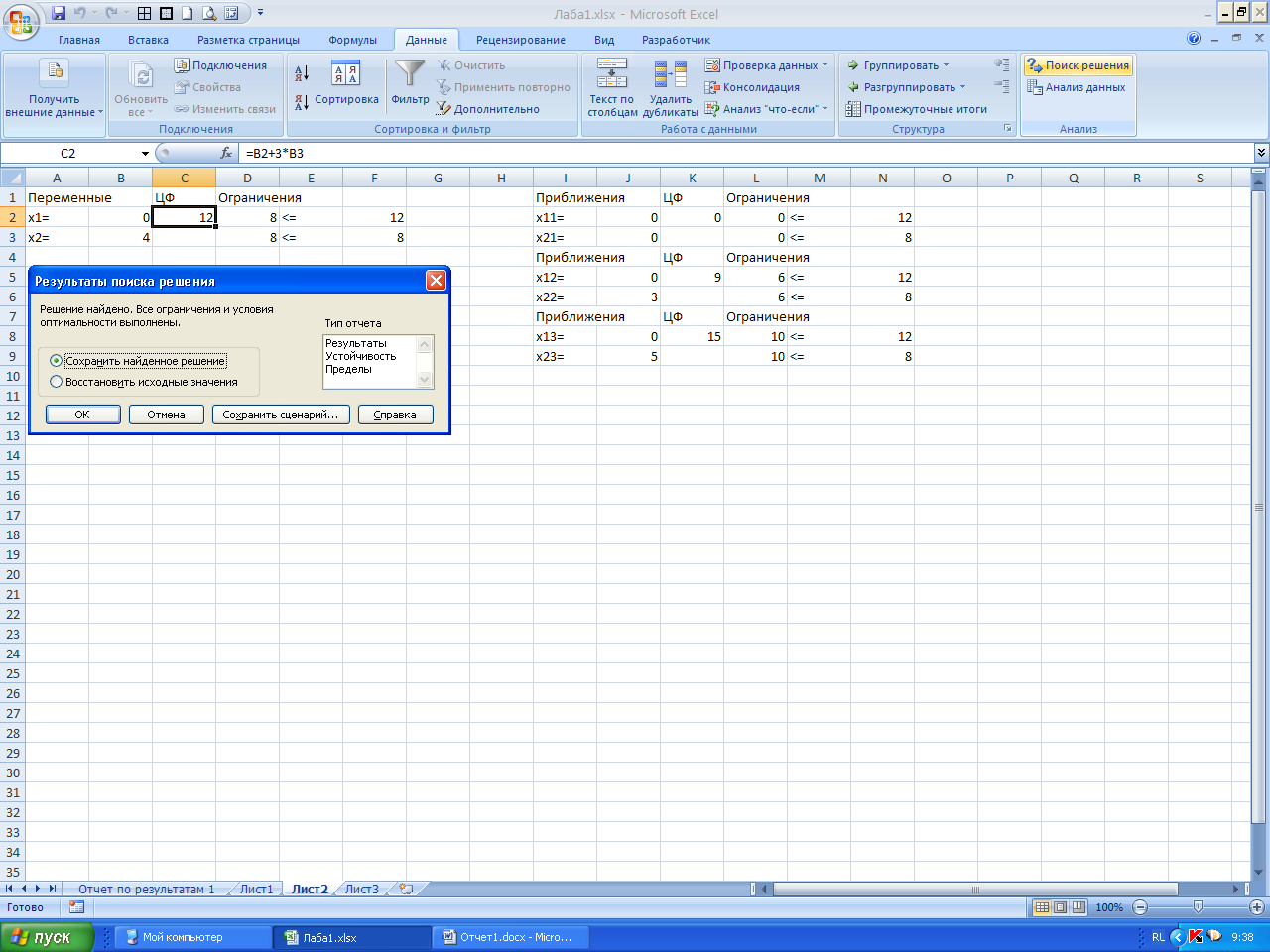The image size is (1270, 952).
Task: Click the Redo arrow icon
Action: pos(111,13)
